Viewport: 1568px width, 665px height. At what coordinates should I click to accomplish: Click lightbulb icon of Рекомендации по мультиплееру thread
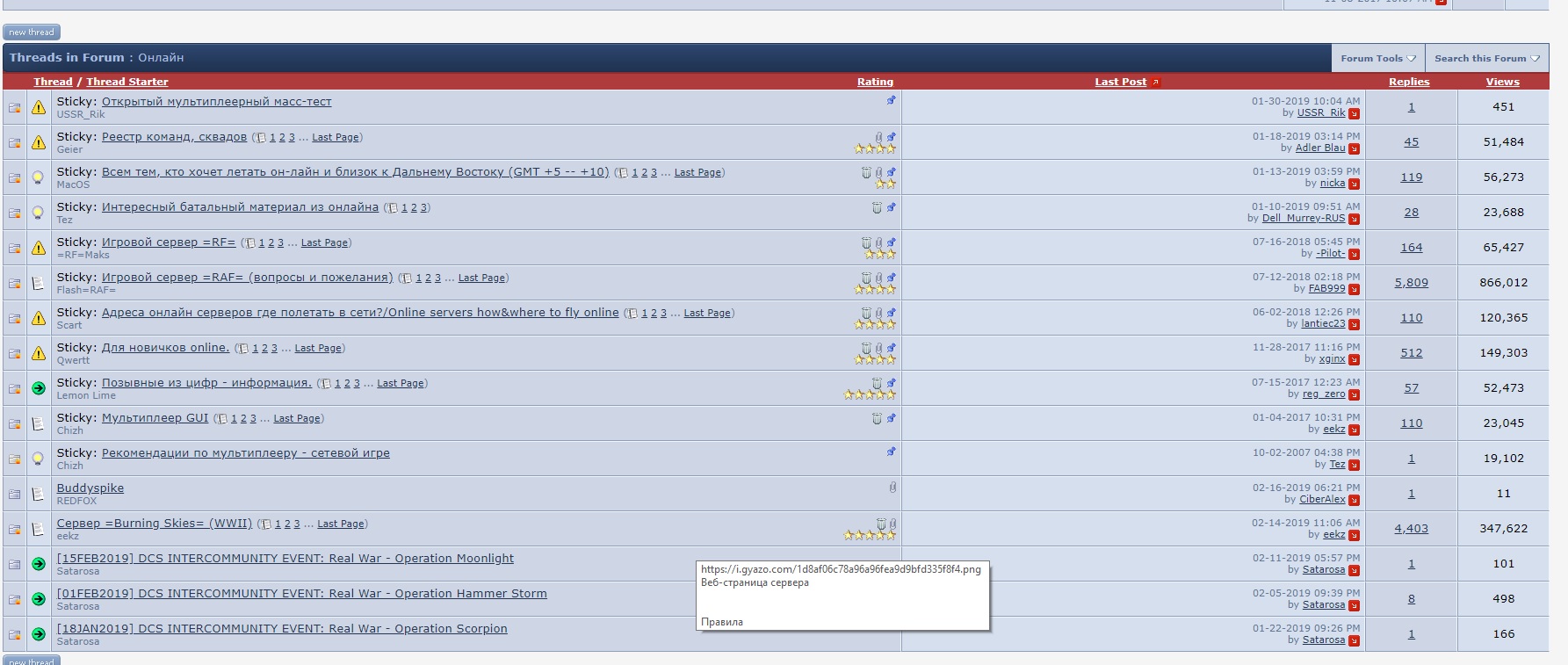[39, 459]
